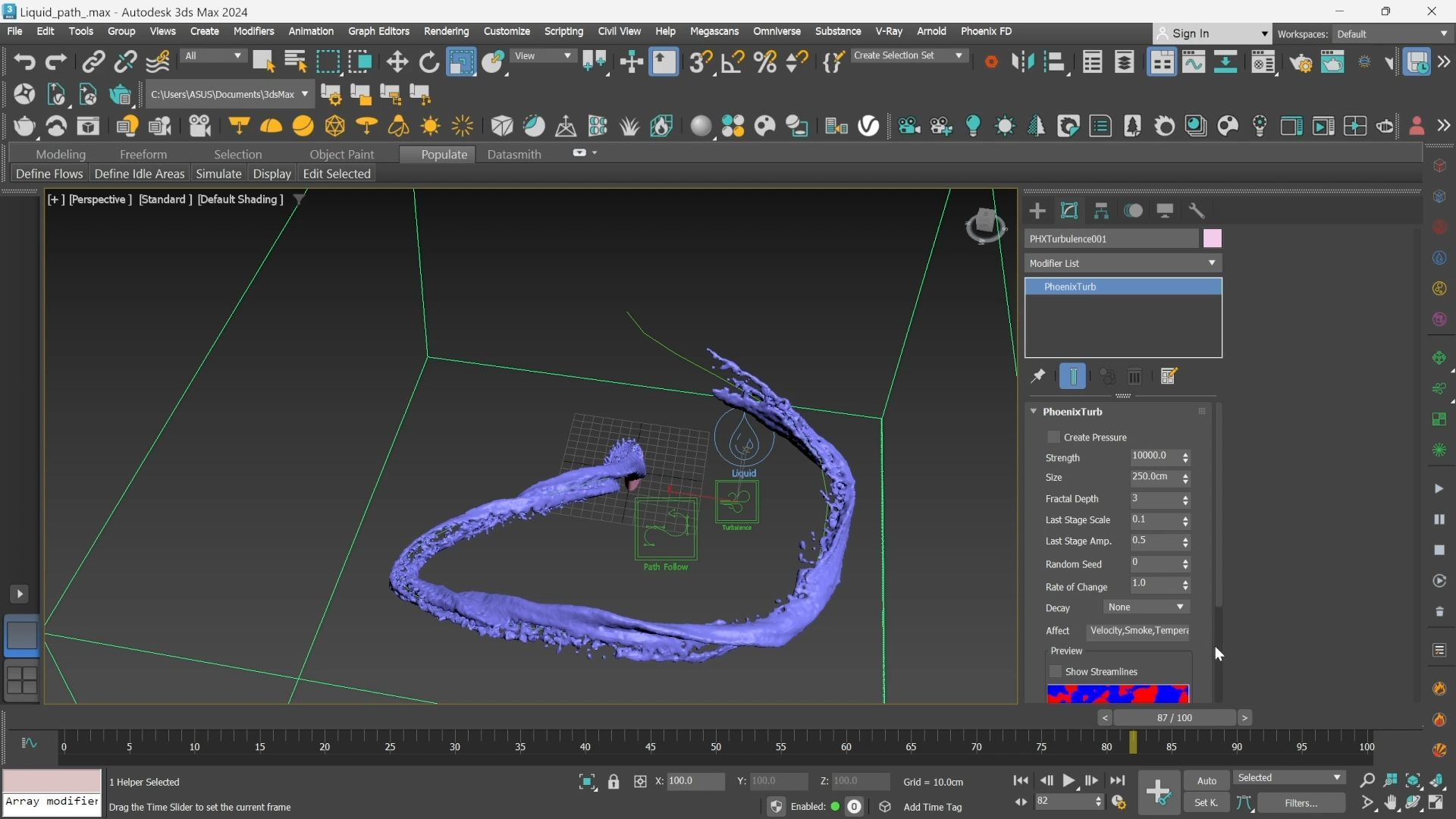Viewport: 1456px width, 819px height.
Task: Activate the Select and Rotate tool
Action: click(429, 62)
